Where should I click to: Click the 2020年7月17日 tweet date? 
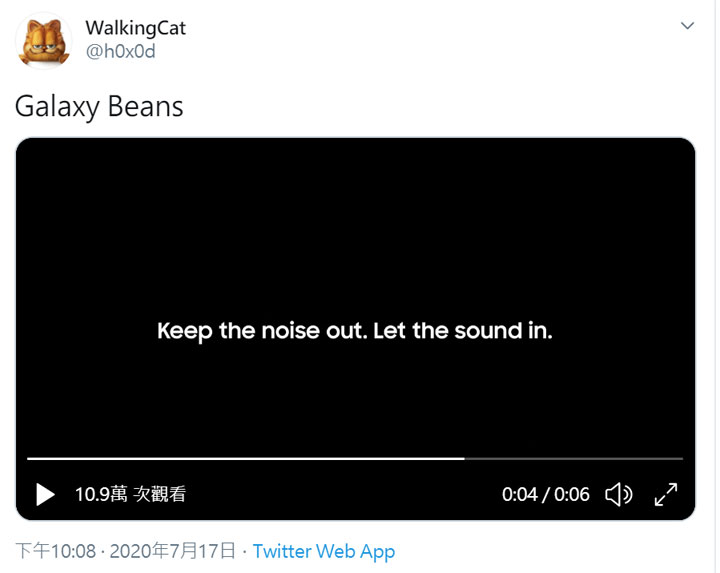172,551
